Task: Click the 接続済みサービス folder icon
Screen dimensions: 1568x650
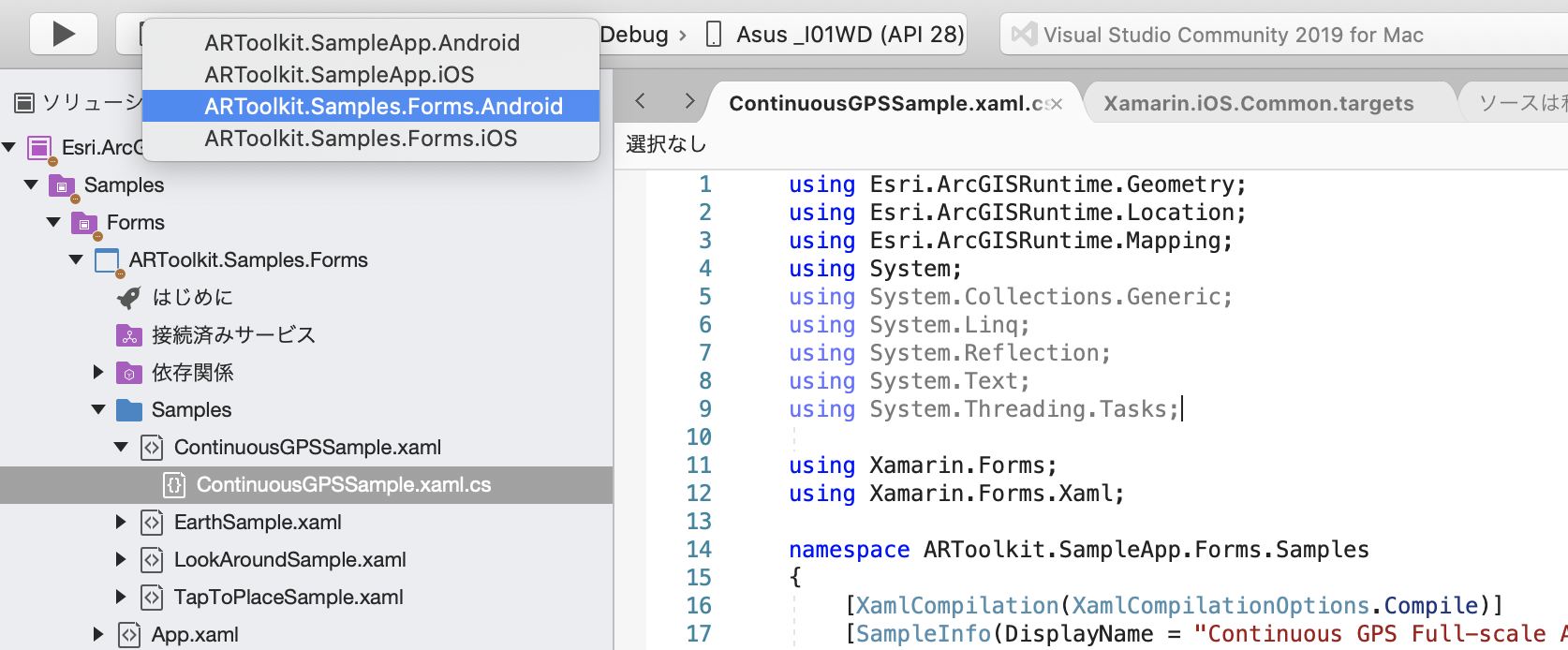Action: coord(129,335)
